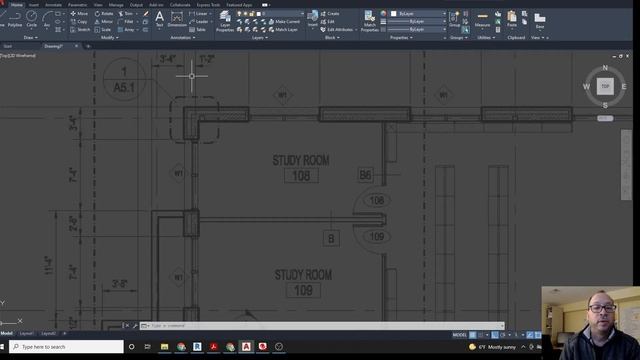Click the Edit block button
Viewport: 640px width, 360px height.
327,22
